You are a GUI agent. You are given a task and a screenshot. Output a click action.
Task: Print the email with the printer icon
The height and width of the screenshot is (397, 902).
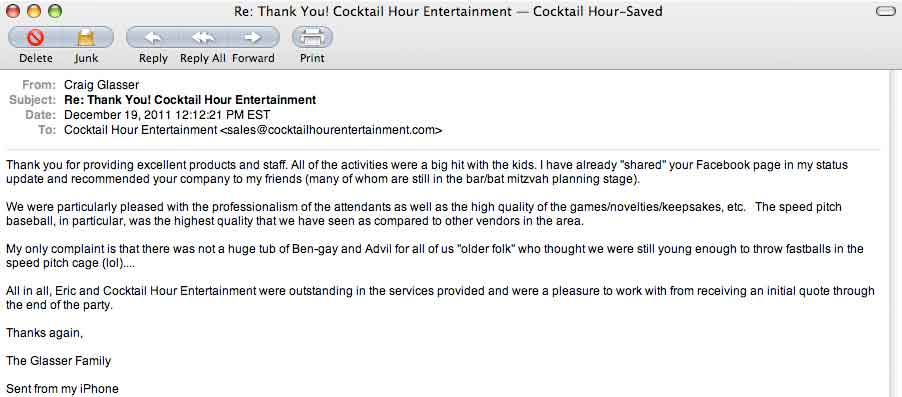(x=312, y=37)
